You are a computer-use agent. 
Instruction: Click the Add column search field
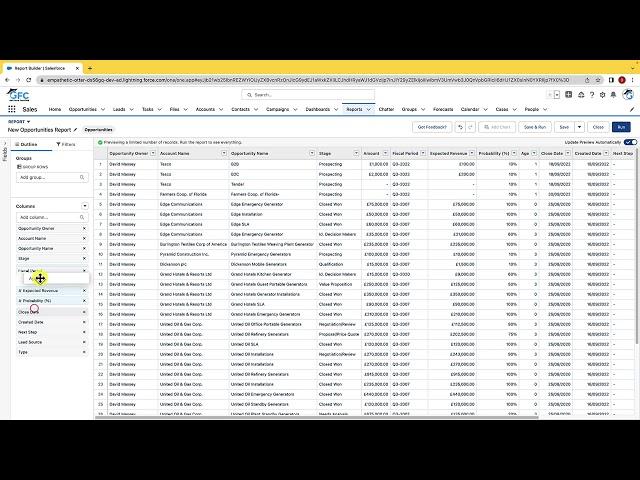click(x=52, y=217)
